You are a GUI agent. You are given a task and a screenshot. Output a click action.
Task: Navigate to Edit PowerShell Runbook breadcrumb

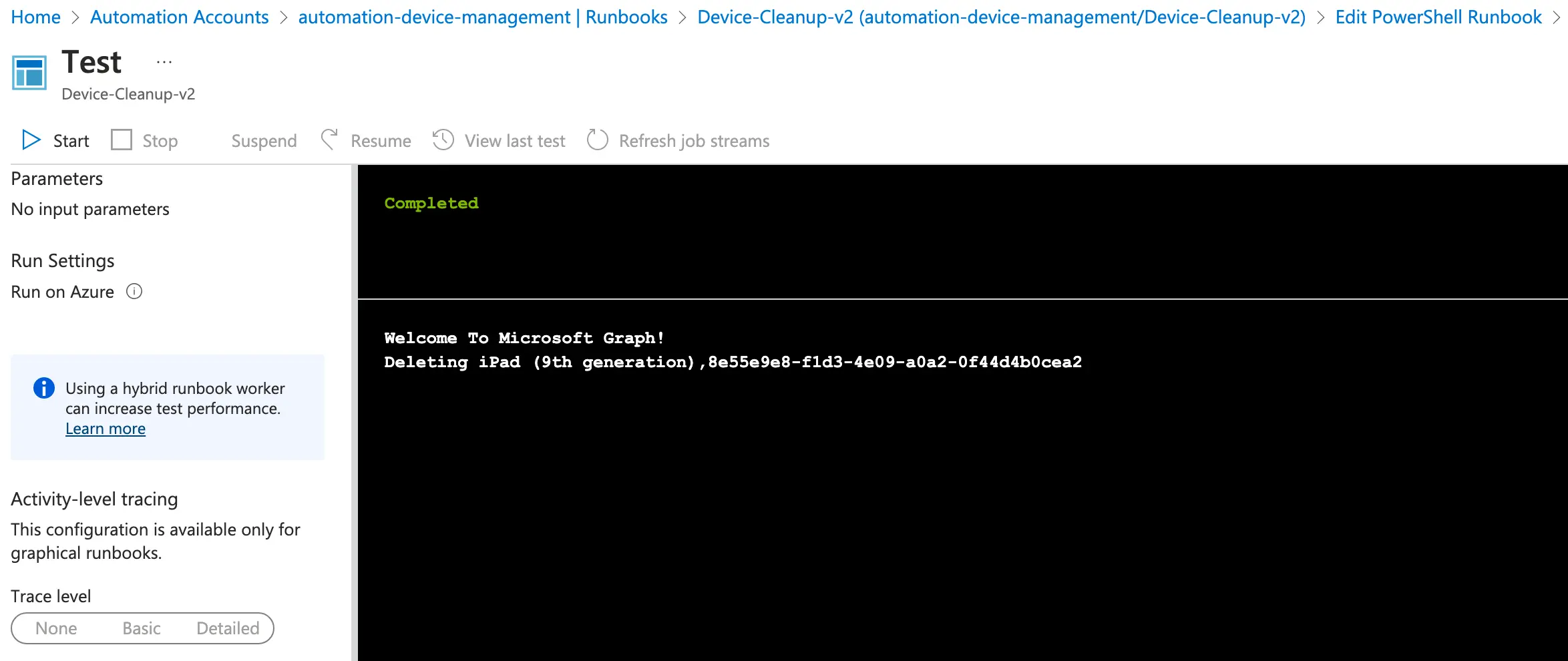(x=1438, y=17)
